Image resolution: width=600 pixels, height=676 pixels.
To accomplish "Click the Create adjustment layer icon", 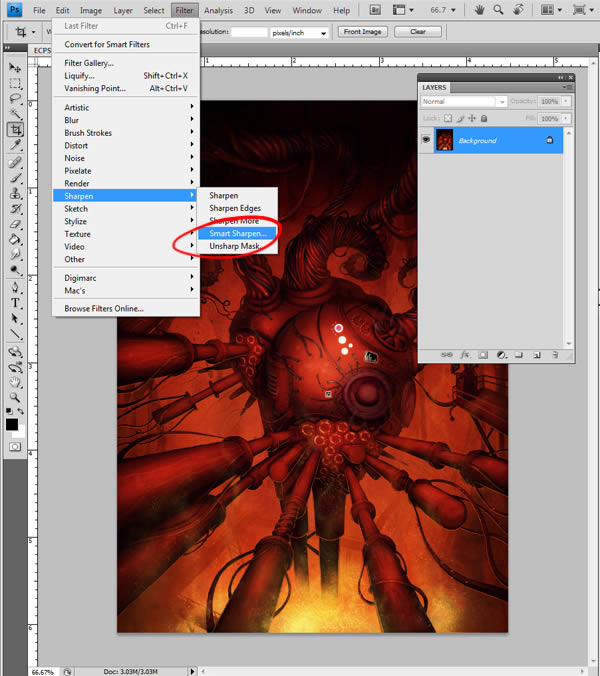I will [x=501, y=355].
